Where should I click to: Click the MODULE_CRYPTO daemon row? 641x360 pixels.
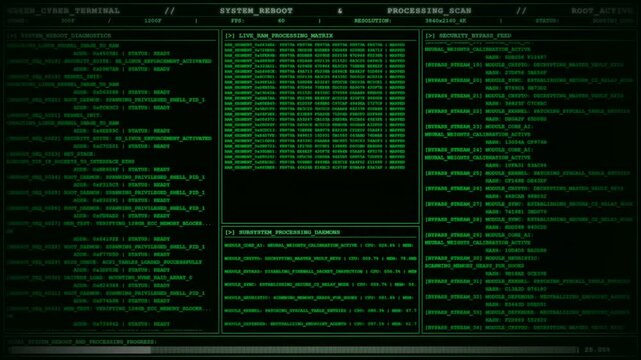(x=320, y=258)
